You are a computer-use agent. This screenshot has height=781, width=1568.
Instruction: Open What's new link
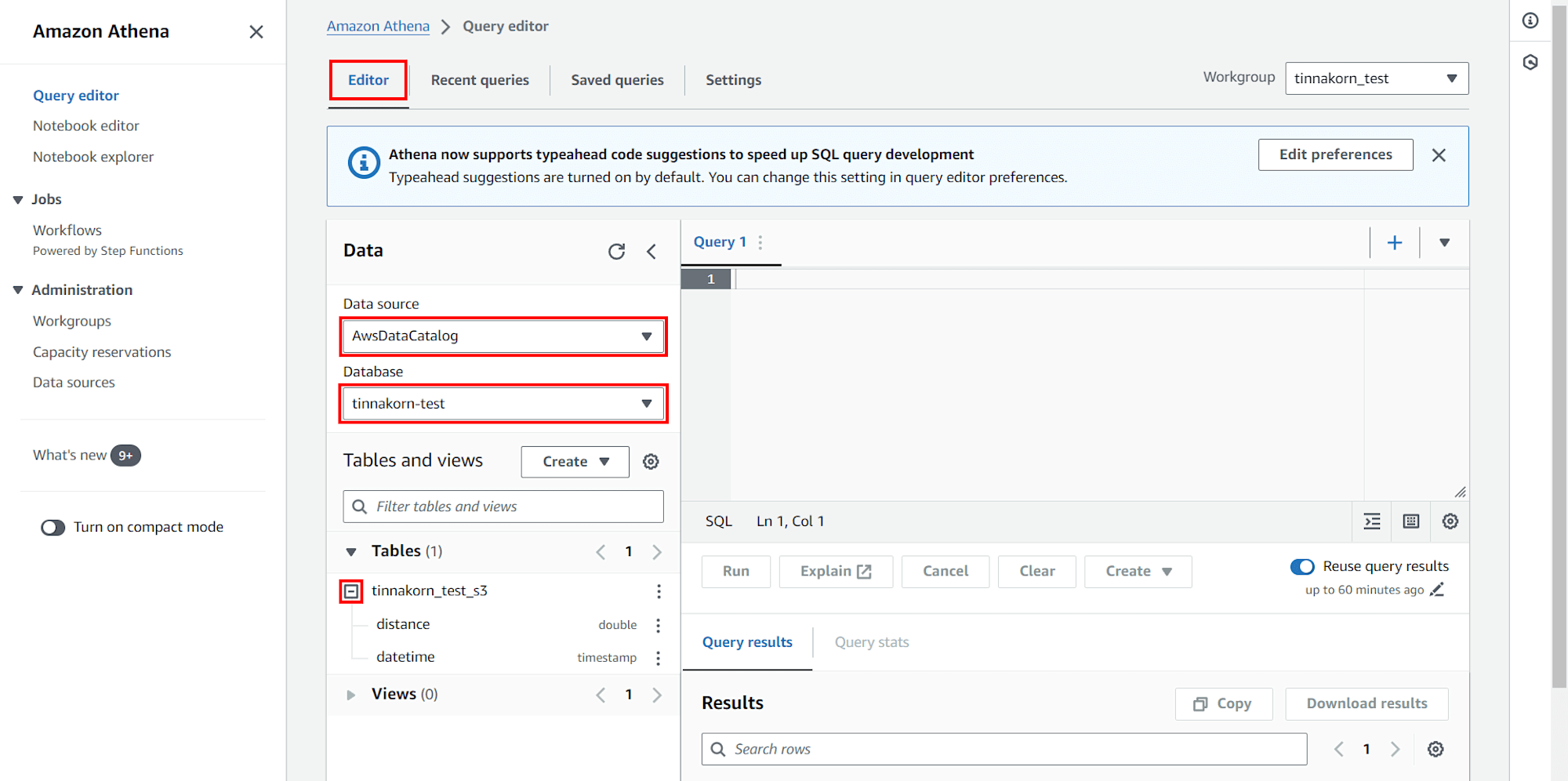coord(70,456)
